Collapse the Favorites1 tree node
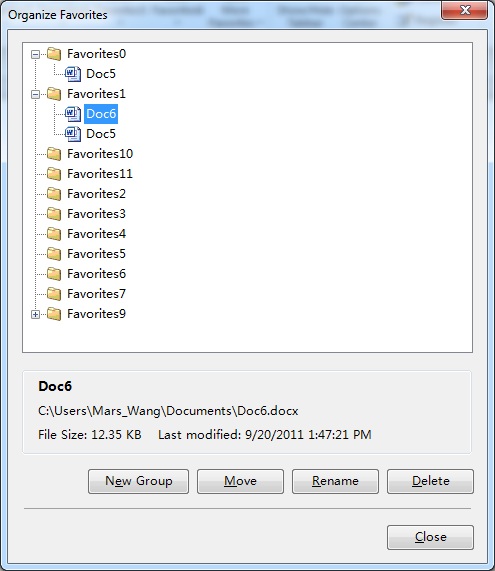The width and height of the screenshot is (495, 571). (x=35, y=95)
